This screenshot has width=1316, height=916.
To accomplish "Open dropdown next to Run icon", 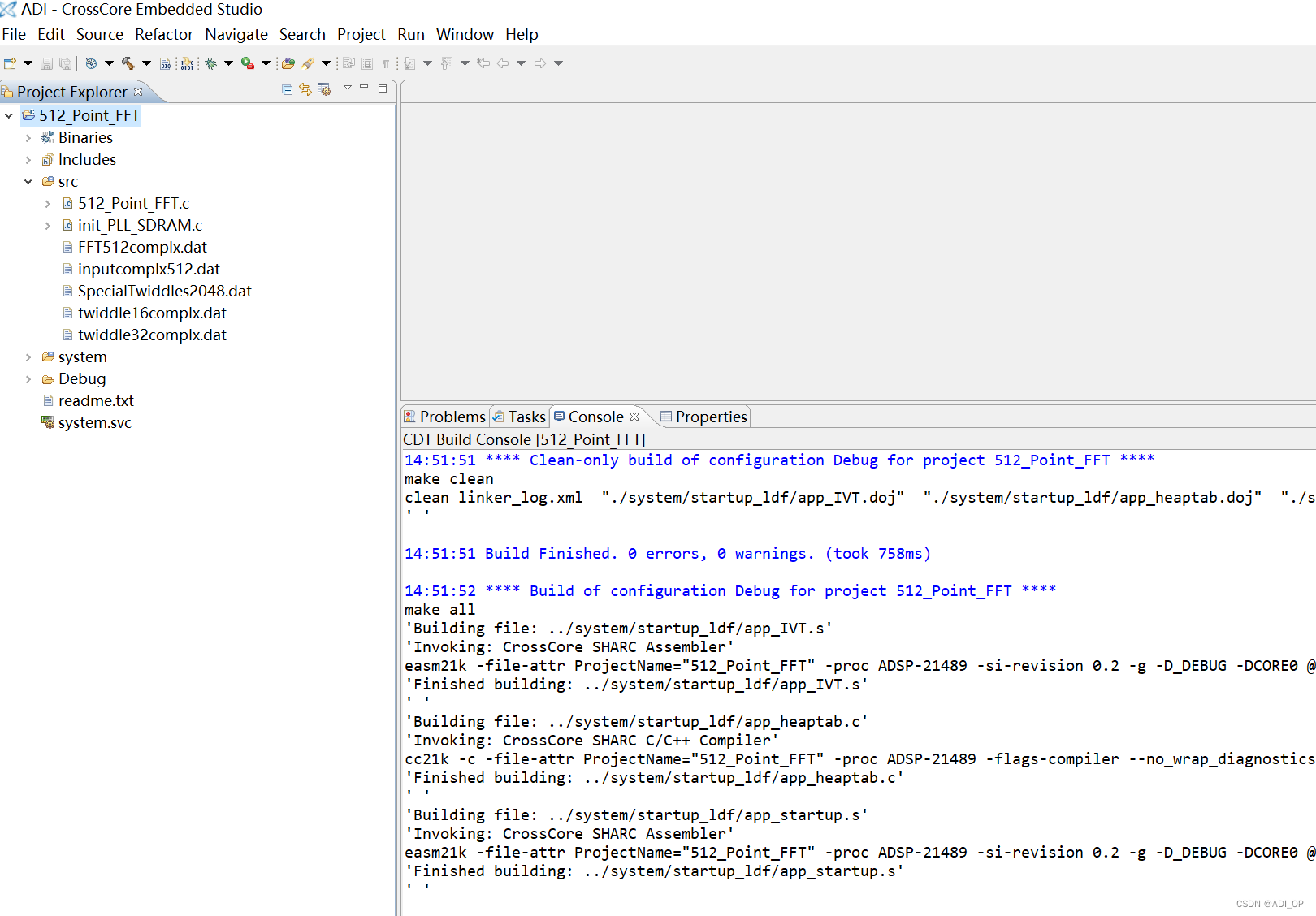I will click(x=266, y=63).
